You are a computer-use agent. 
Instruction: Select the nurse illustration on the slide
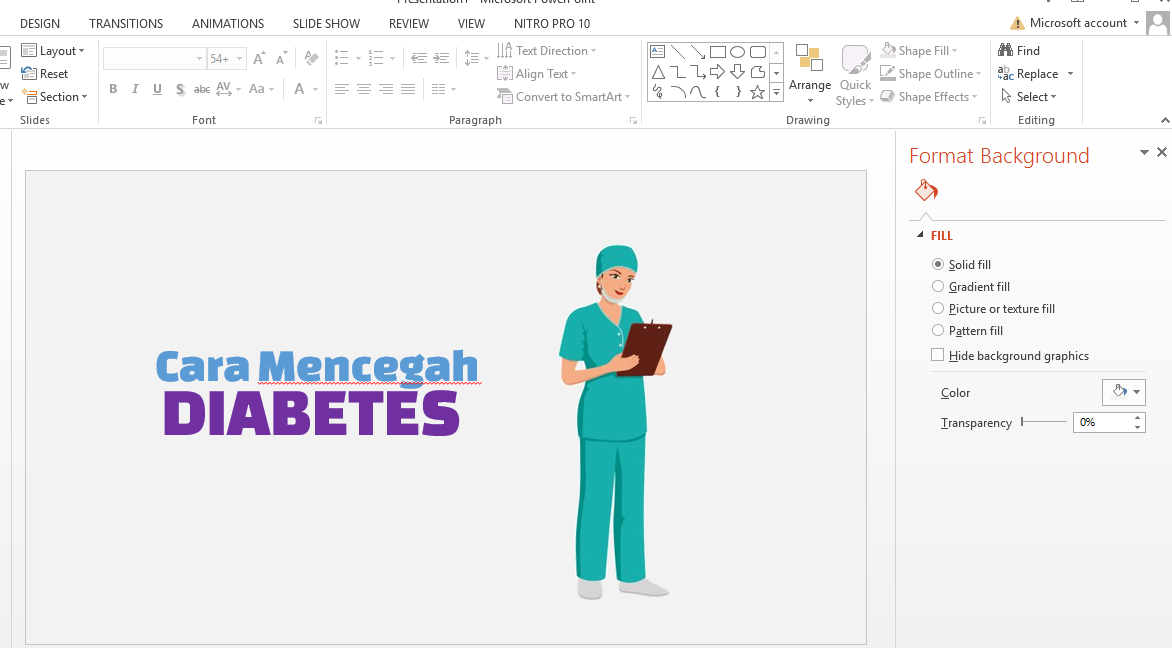point(616,422)
